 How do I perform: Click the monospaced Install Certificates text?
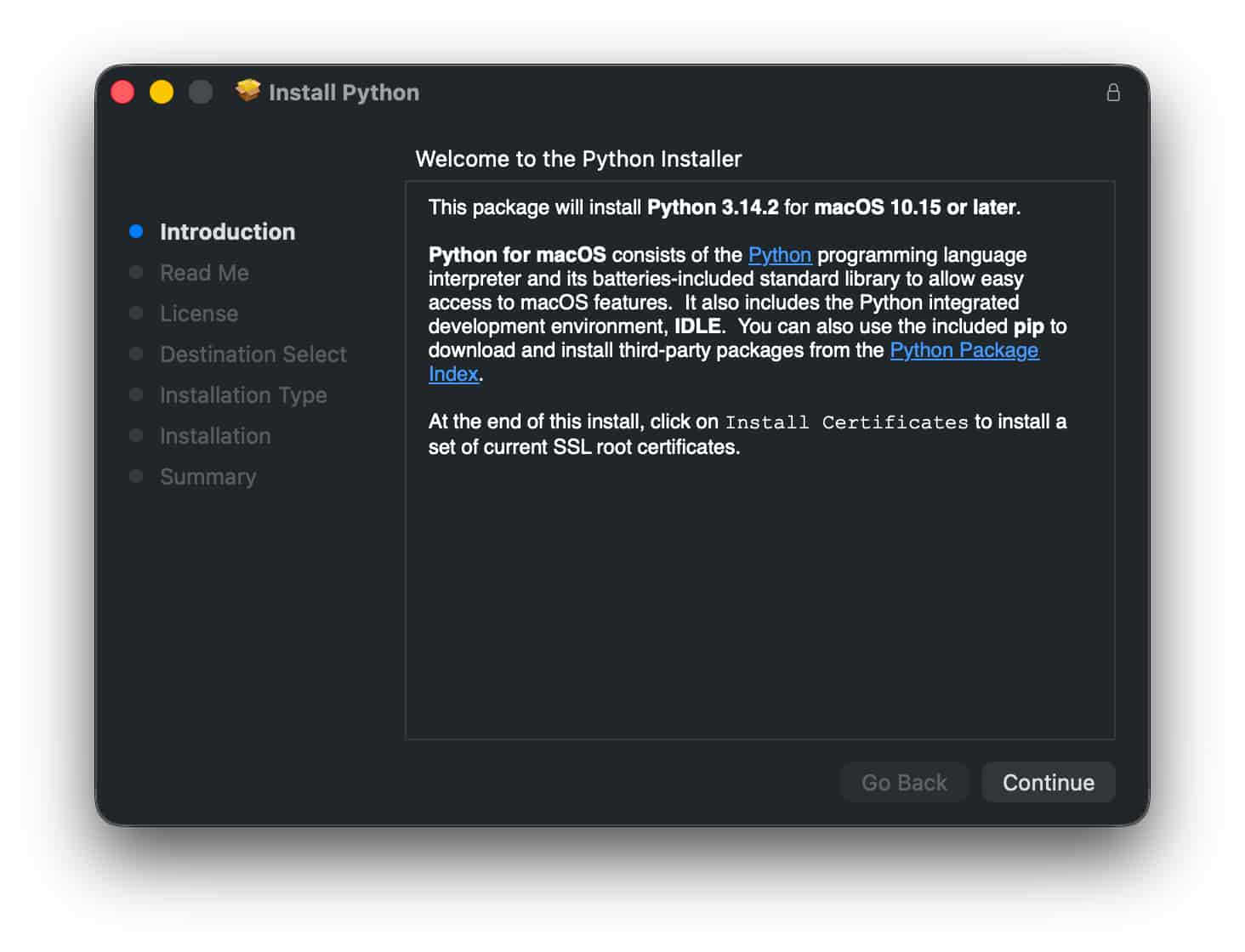(x=846, y=422)
